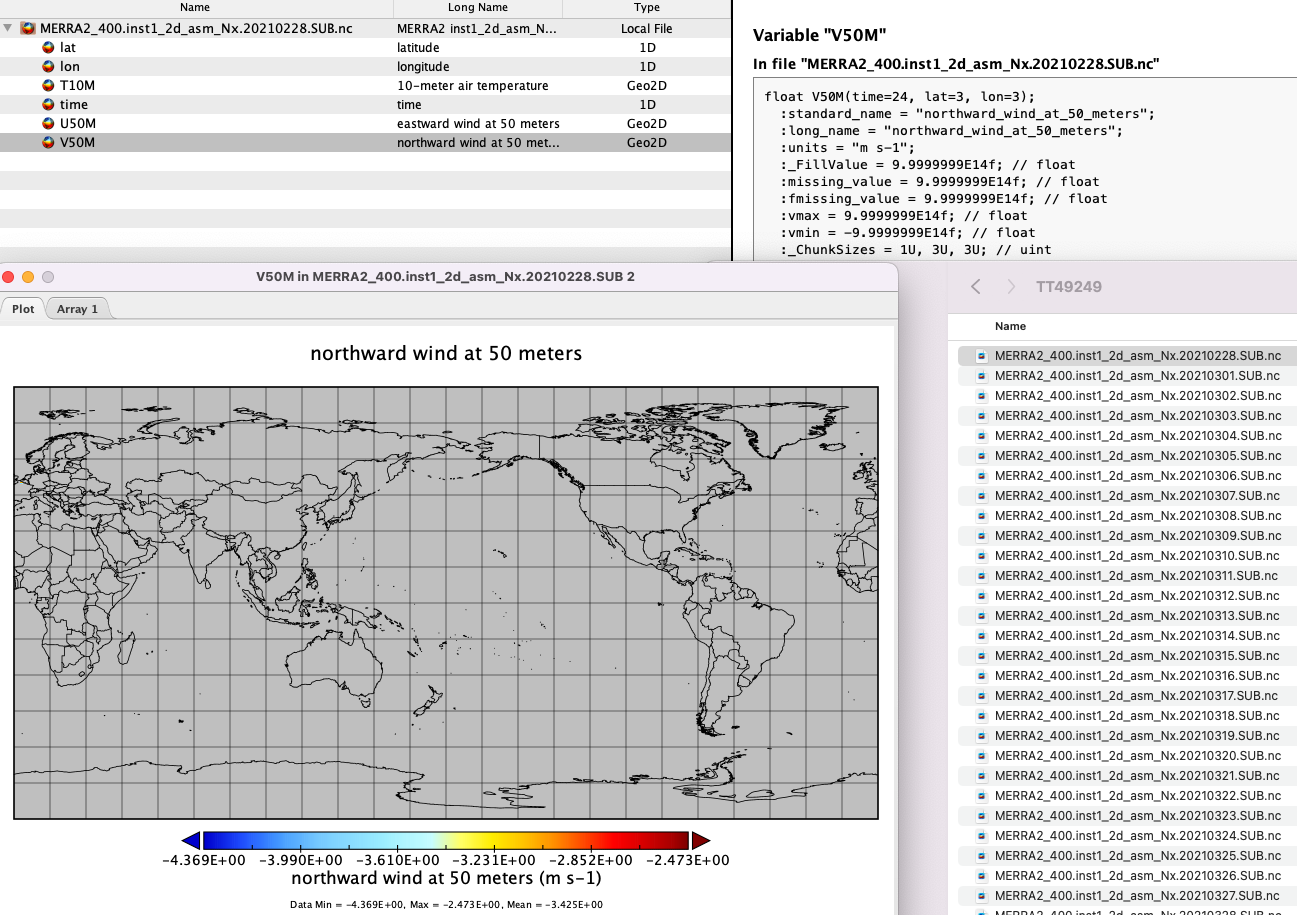
Task: Click the northward wind colorbar gradient
Action: pos(447,840)
